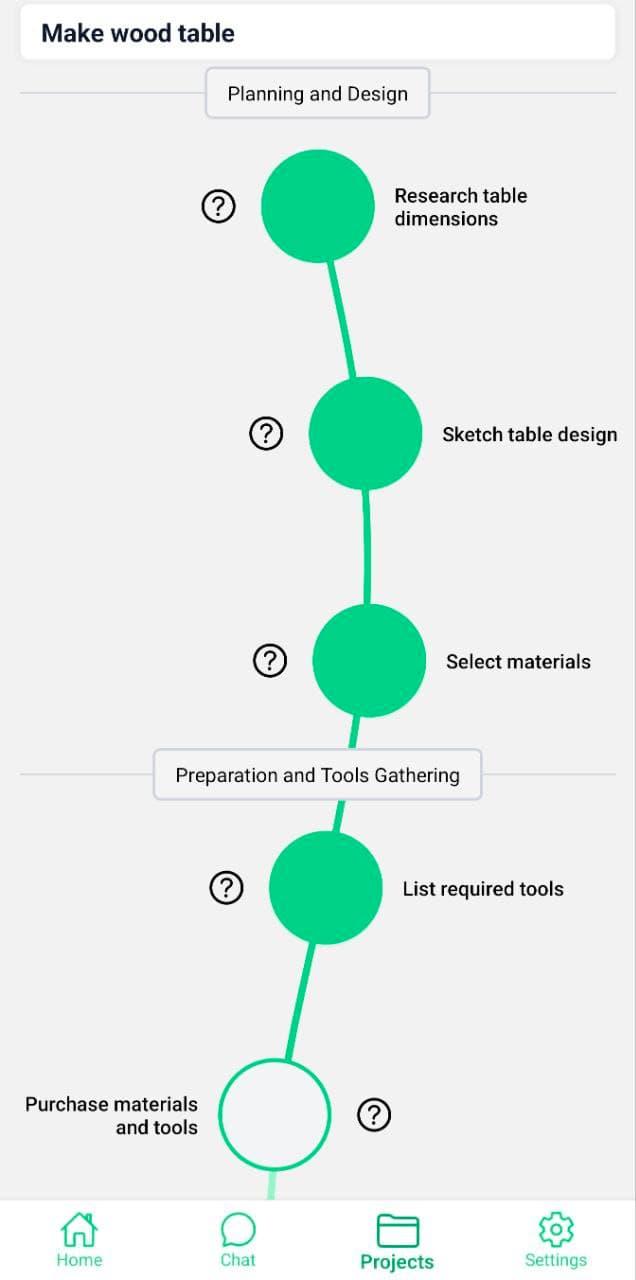Switch to the Home tab
Image resolution: width=636 pixels, height=1280 pixels.
point(78,1240)
